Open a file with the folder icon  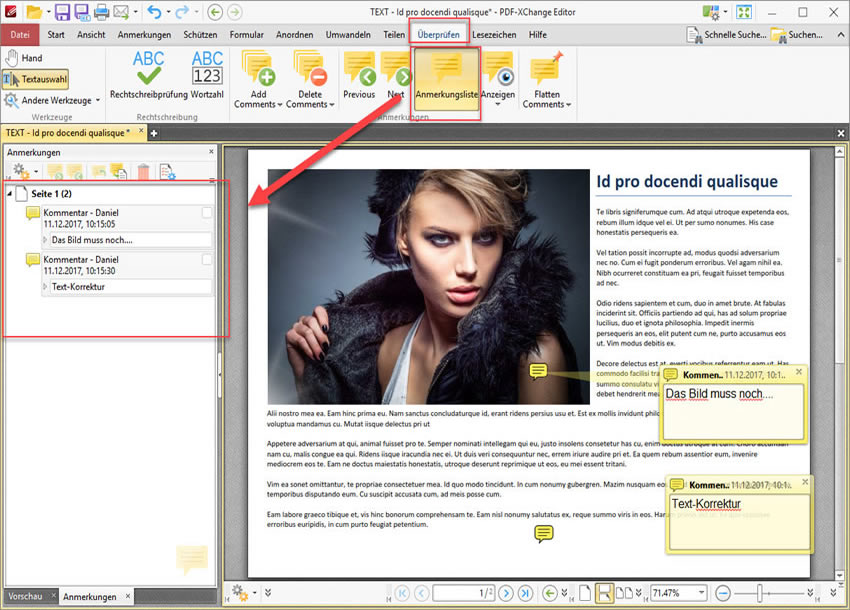(34, 12)
